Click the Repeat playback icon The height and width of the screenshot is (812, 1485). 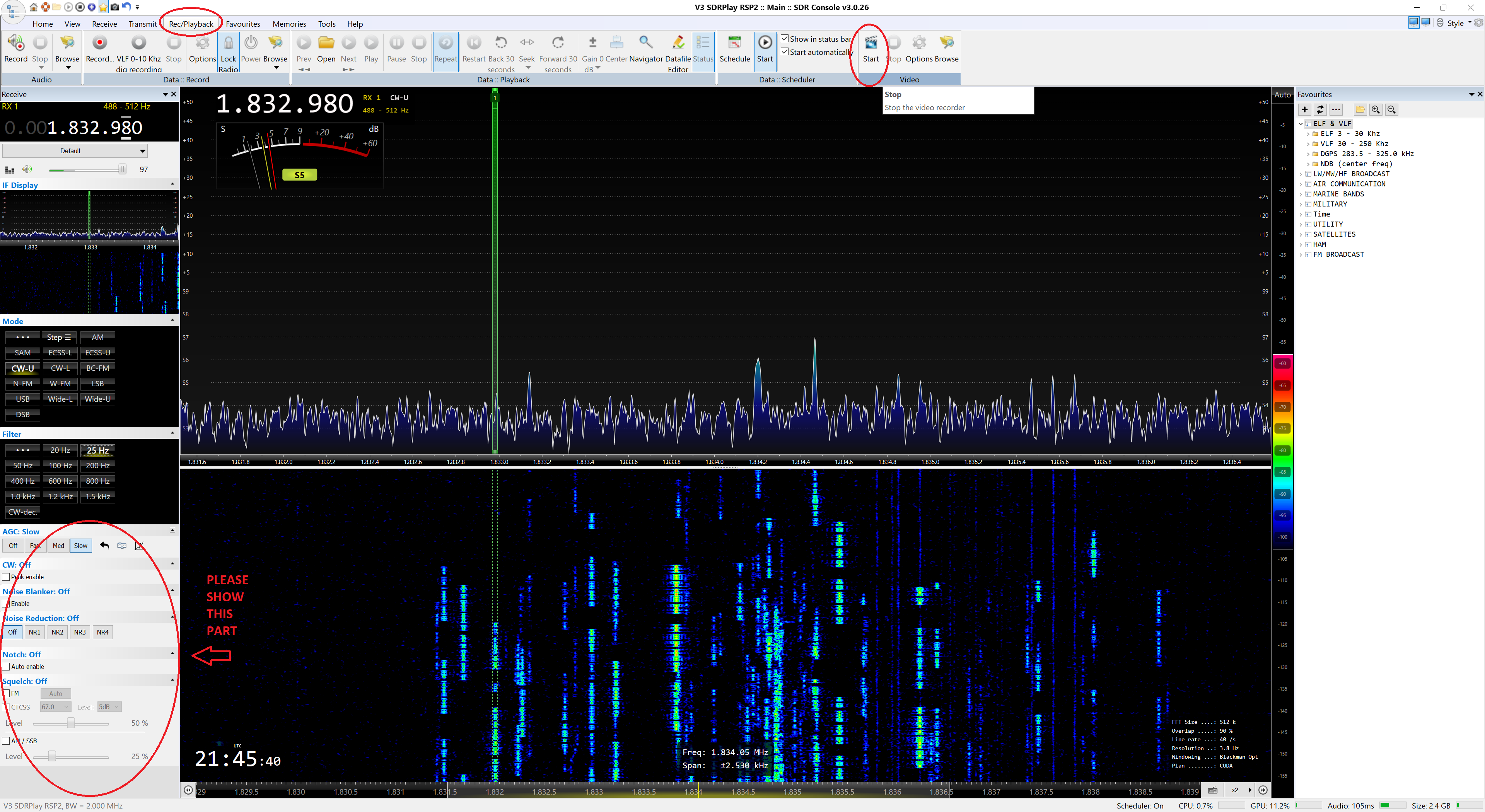(445, 43)
